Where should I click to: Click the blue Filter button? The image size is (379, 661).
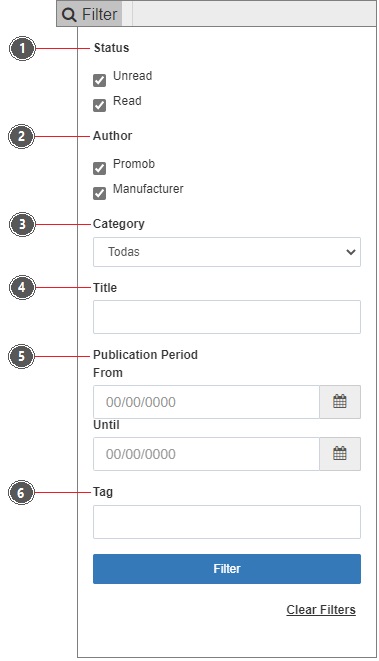coord(227,569)
